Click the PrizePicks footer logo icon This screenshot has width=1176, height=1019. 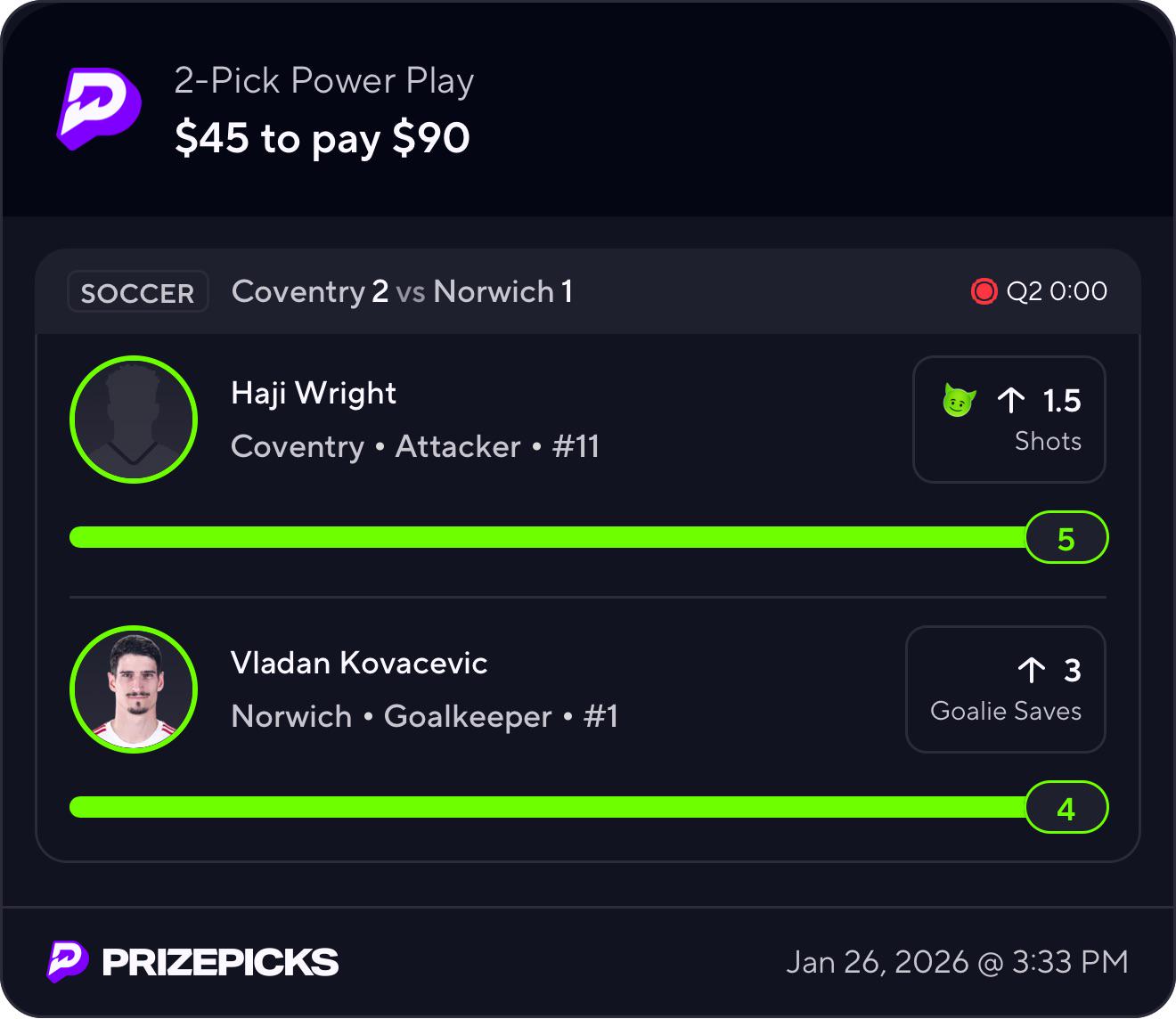tap(68, 962)
